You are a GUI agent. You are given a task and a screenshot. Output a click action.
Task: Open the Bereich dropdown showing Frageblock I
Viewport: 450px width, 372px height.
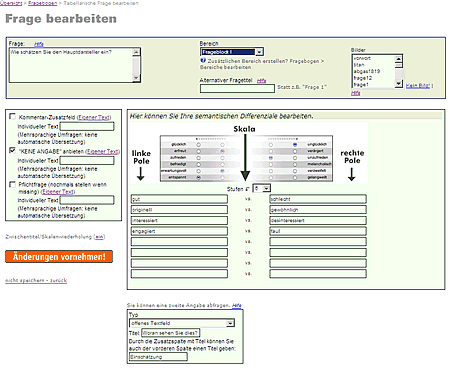pyautogui.click(x=232, y=52)
